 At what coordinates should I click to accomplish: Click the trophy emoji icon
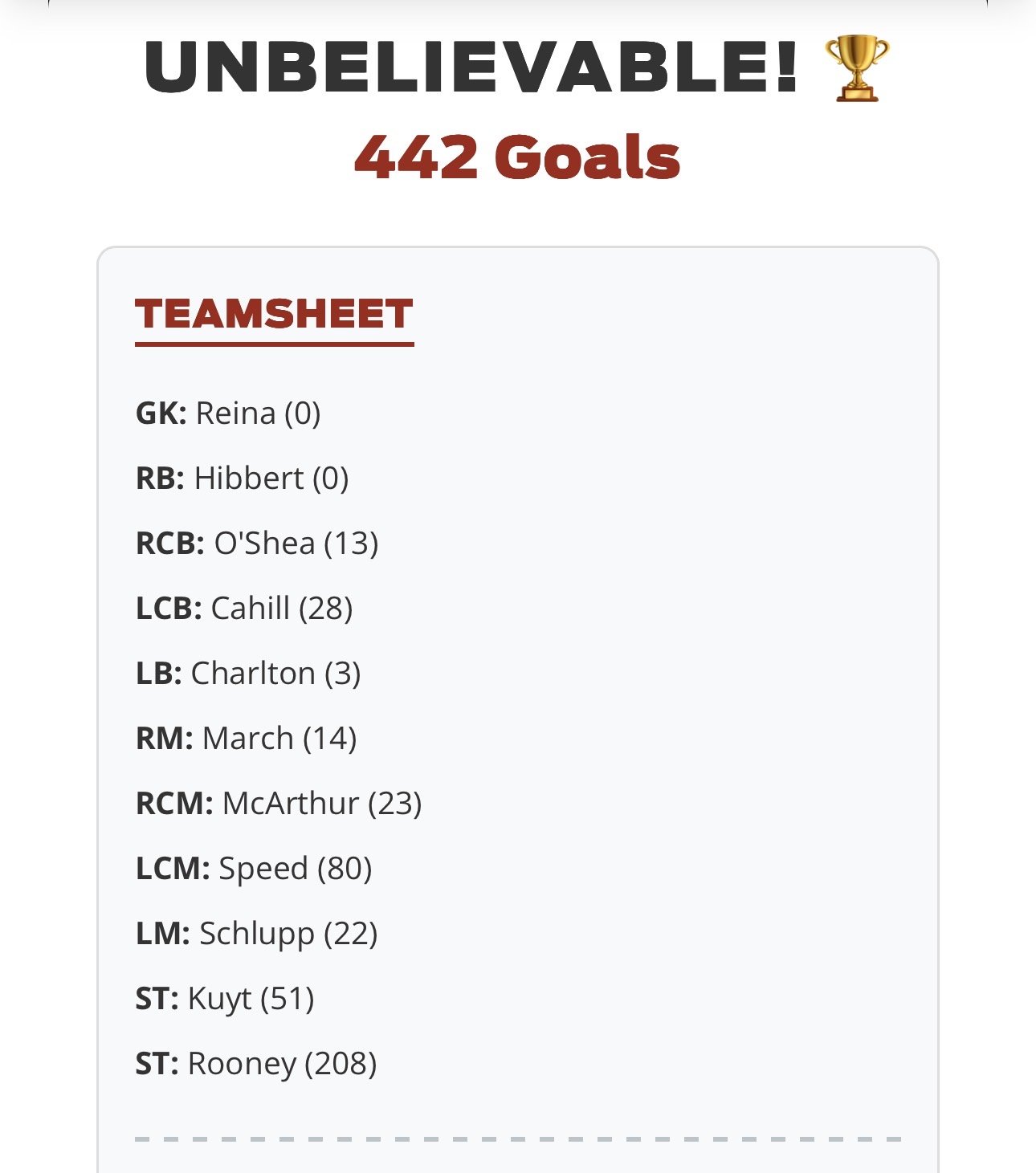click(x=857, y=68)
